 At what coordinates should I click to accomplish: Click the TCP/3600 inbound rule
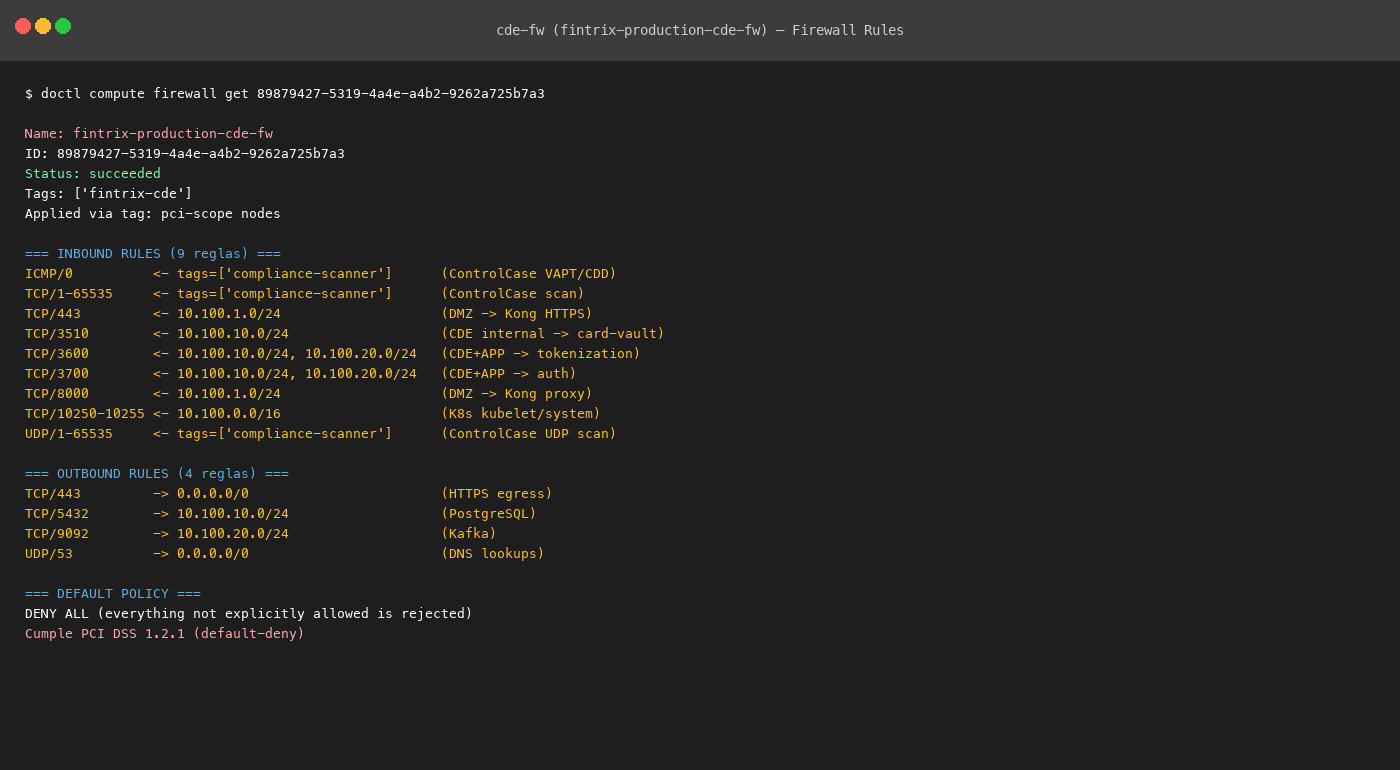333,353
